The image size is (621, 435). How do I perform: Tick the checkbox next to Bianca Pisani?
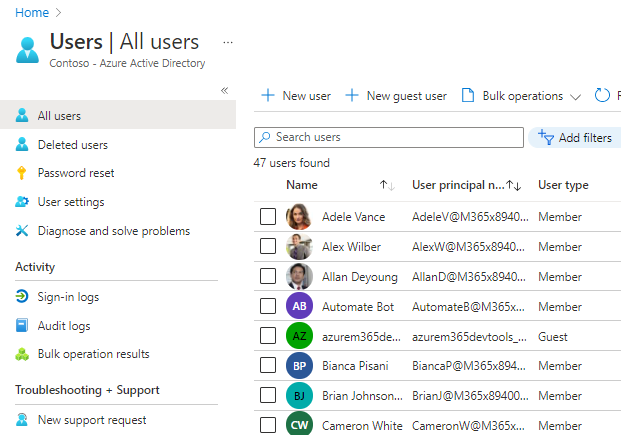pos(267,366)
